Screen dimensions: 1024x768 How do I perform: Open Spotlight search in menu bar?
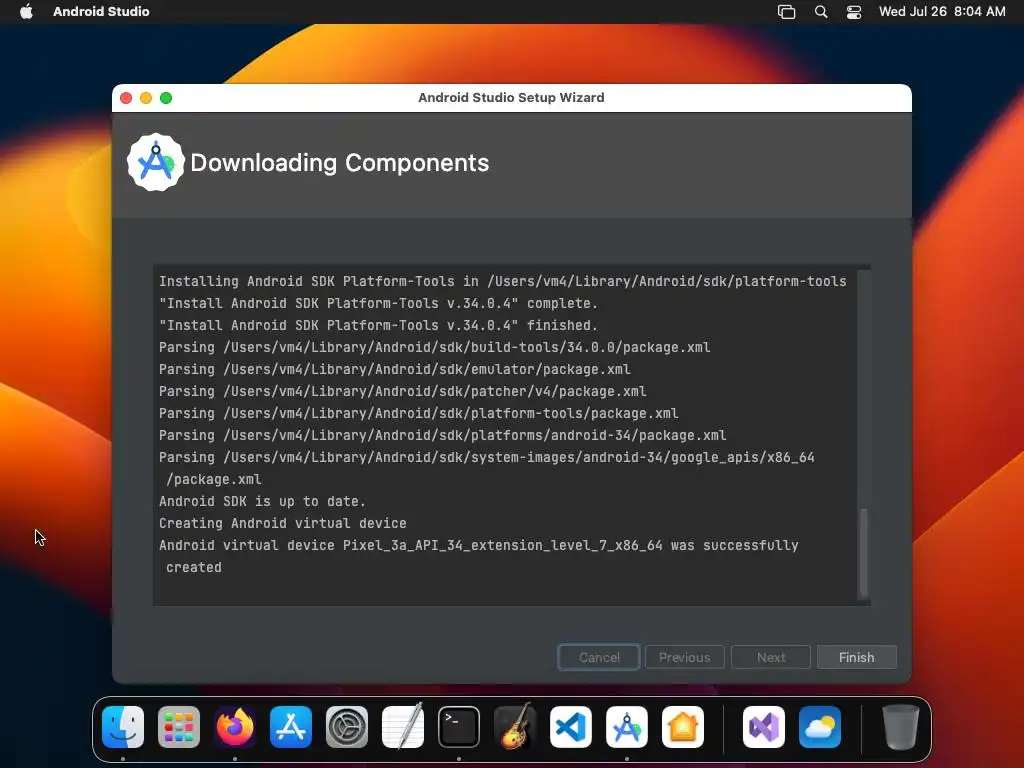click(x=821, y=12)
